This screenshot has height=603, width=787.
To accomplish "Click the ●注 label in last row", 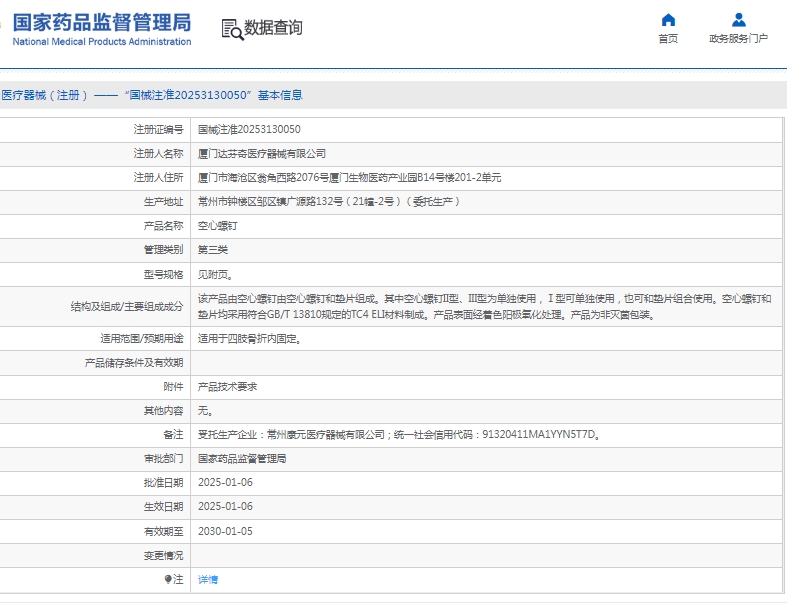I will point(174,579).
